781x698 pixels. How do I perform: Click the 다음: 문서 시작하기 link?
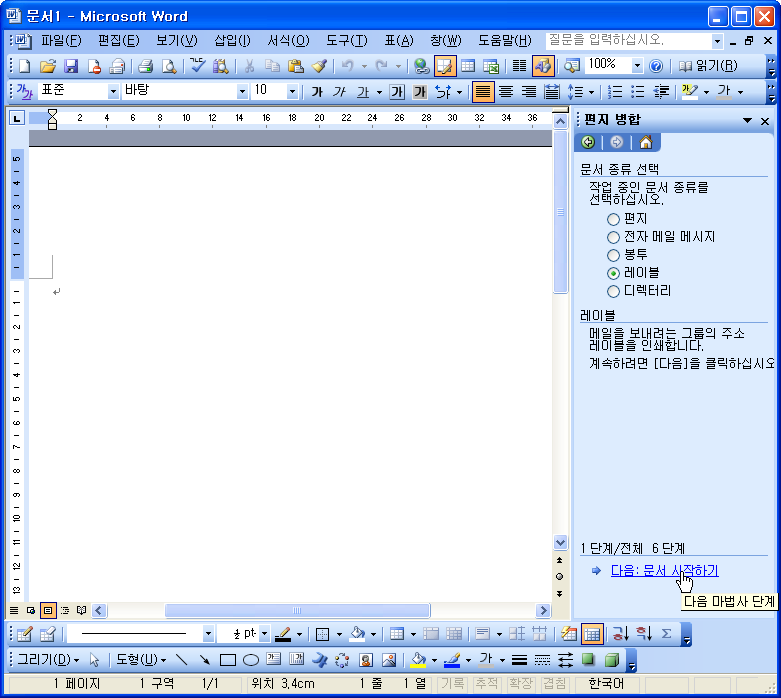coord(664,570)
